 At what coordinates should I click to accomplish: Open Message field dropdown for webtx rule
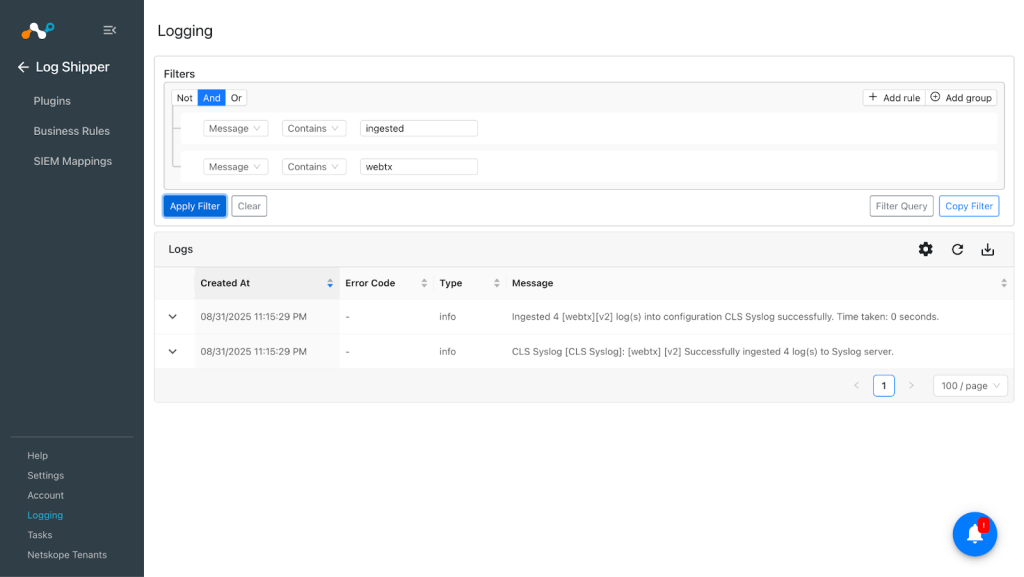point(235,167)
